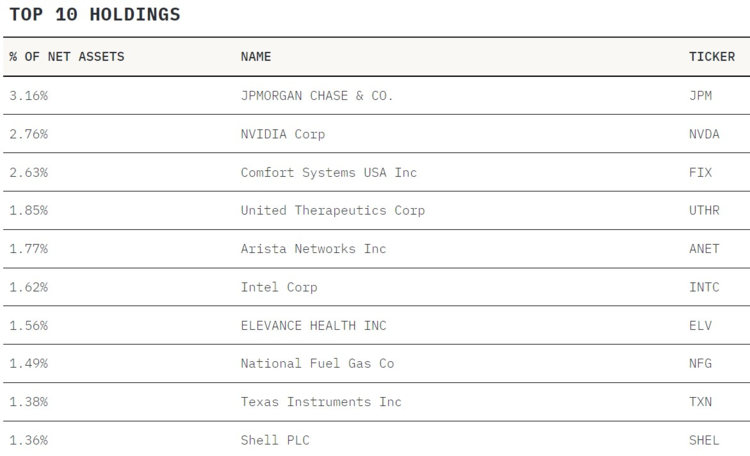750x456 pixels.
Task: Select the JPMORGAN CHASE & CO. name
Action: [x=317, y=96]
